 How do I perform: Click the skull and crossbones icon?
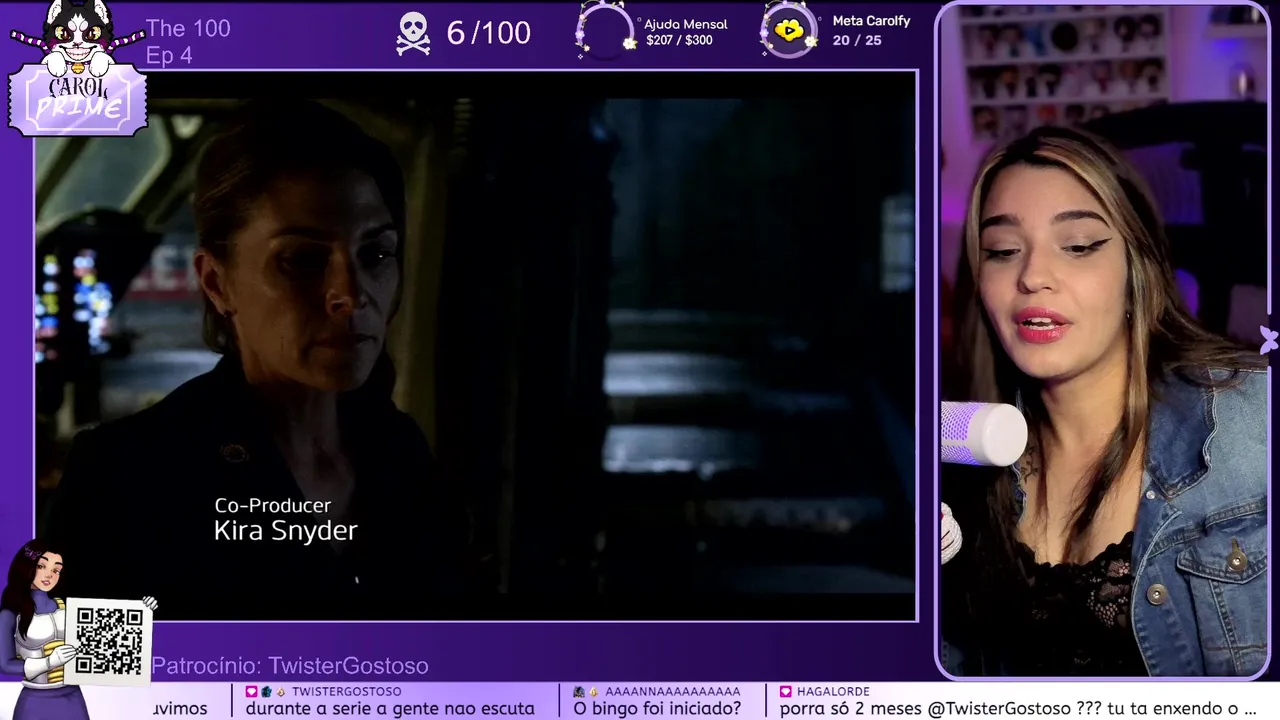point(413,34)
